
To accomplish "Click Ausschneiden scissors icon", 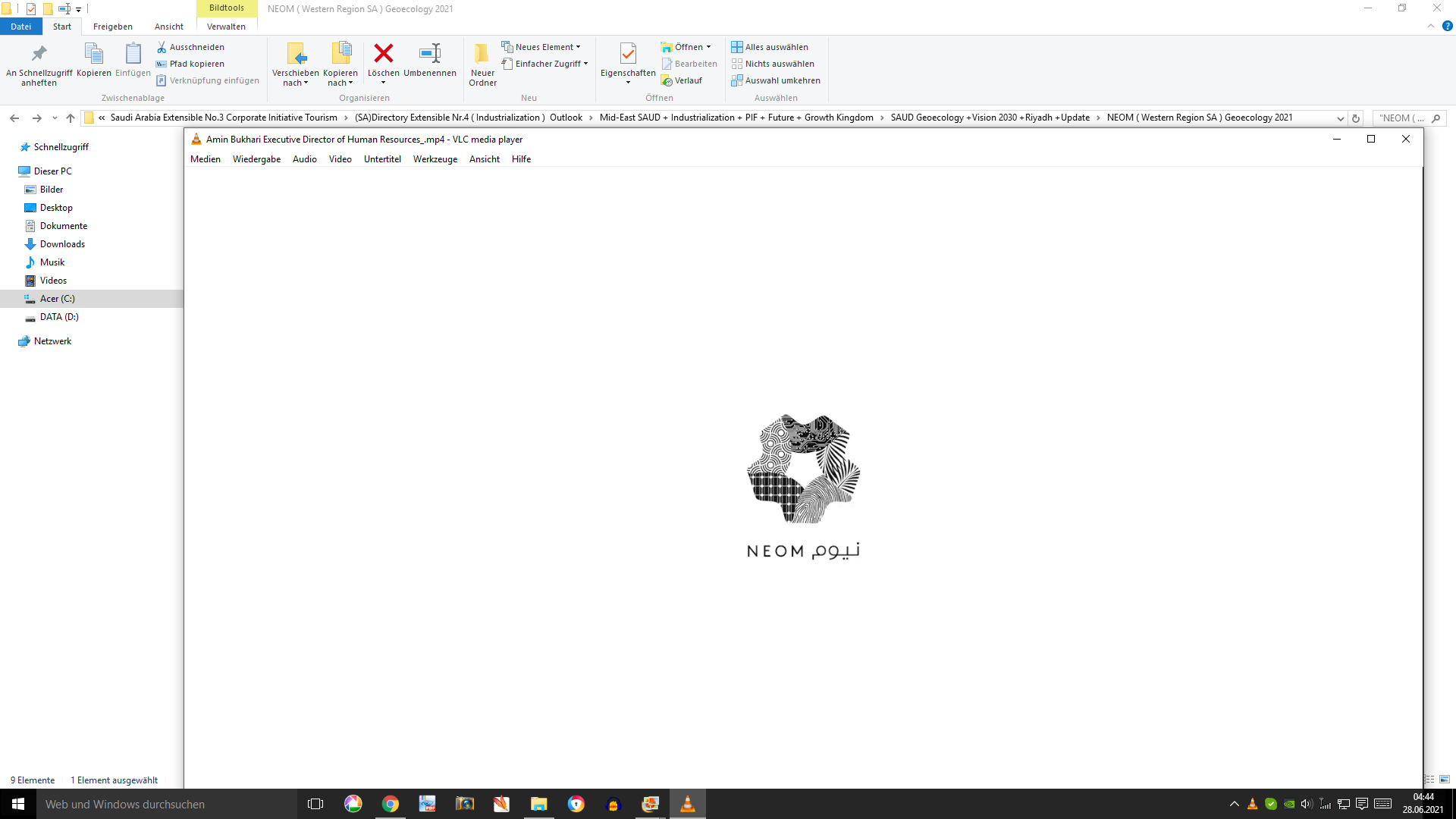I will point(190,47).
